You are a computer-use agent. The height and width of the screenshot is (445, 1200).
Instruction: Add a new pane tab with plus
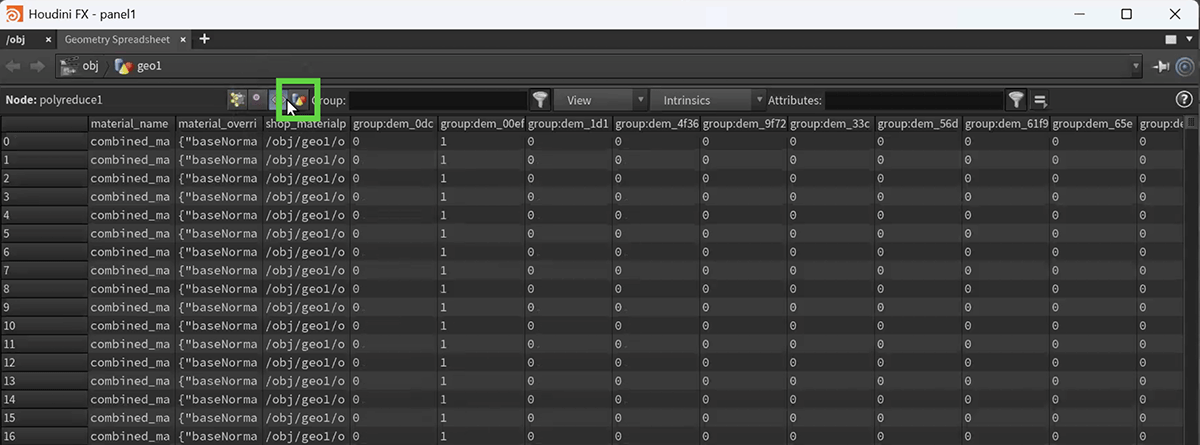[205, 39]
